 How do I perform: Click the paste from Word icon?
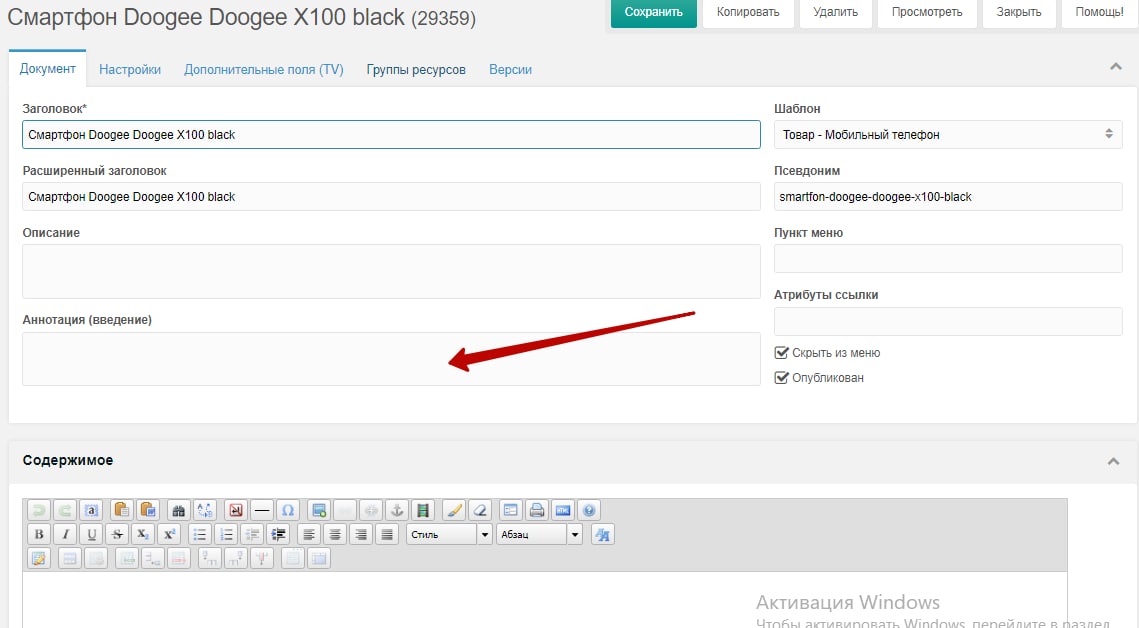(147, 510)
